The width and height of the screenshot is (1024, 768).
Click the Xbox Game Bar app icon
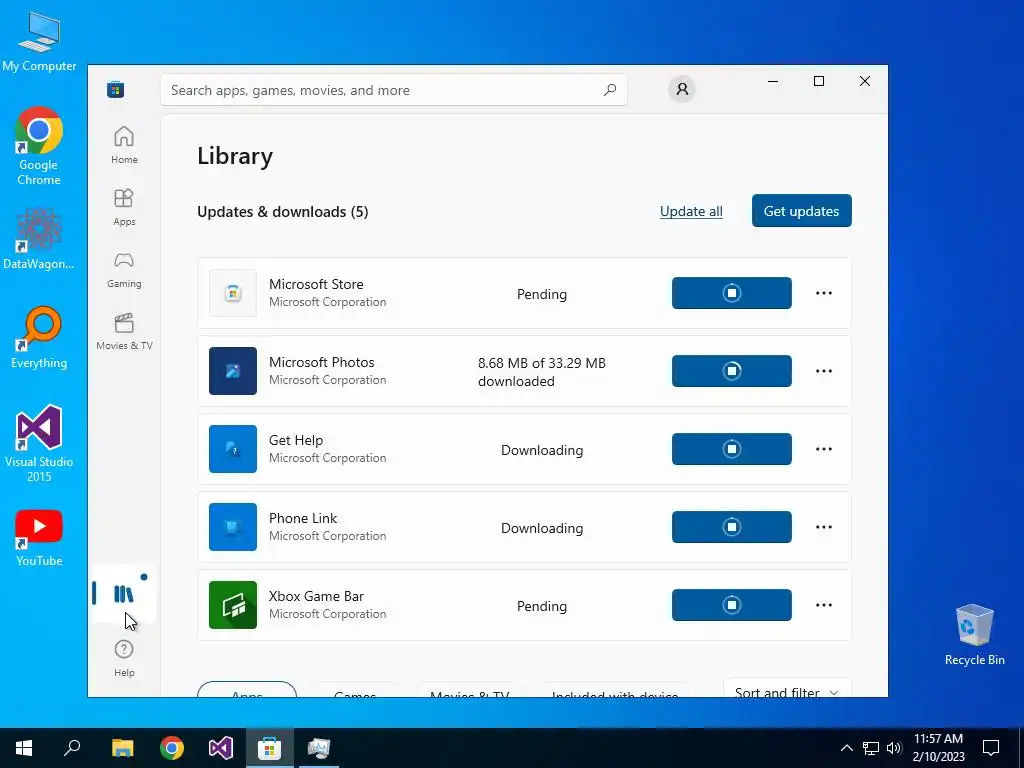pyautogui.click(x=232, y=605)
